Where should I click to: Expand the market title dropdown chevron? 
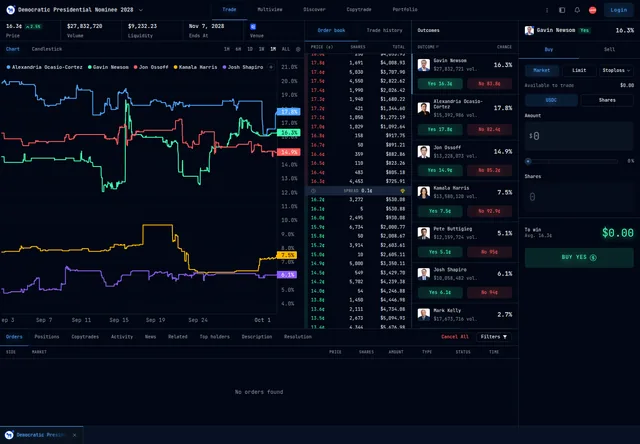tap(141, 10)
